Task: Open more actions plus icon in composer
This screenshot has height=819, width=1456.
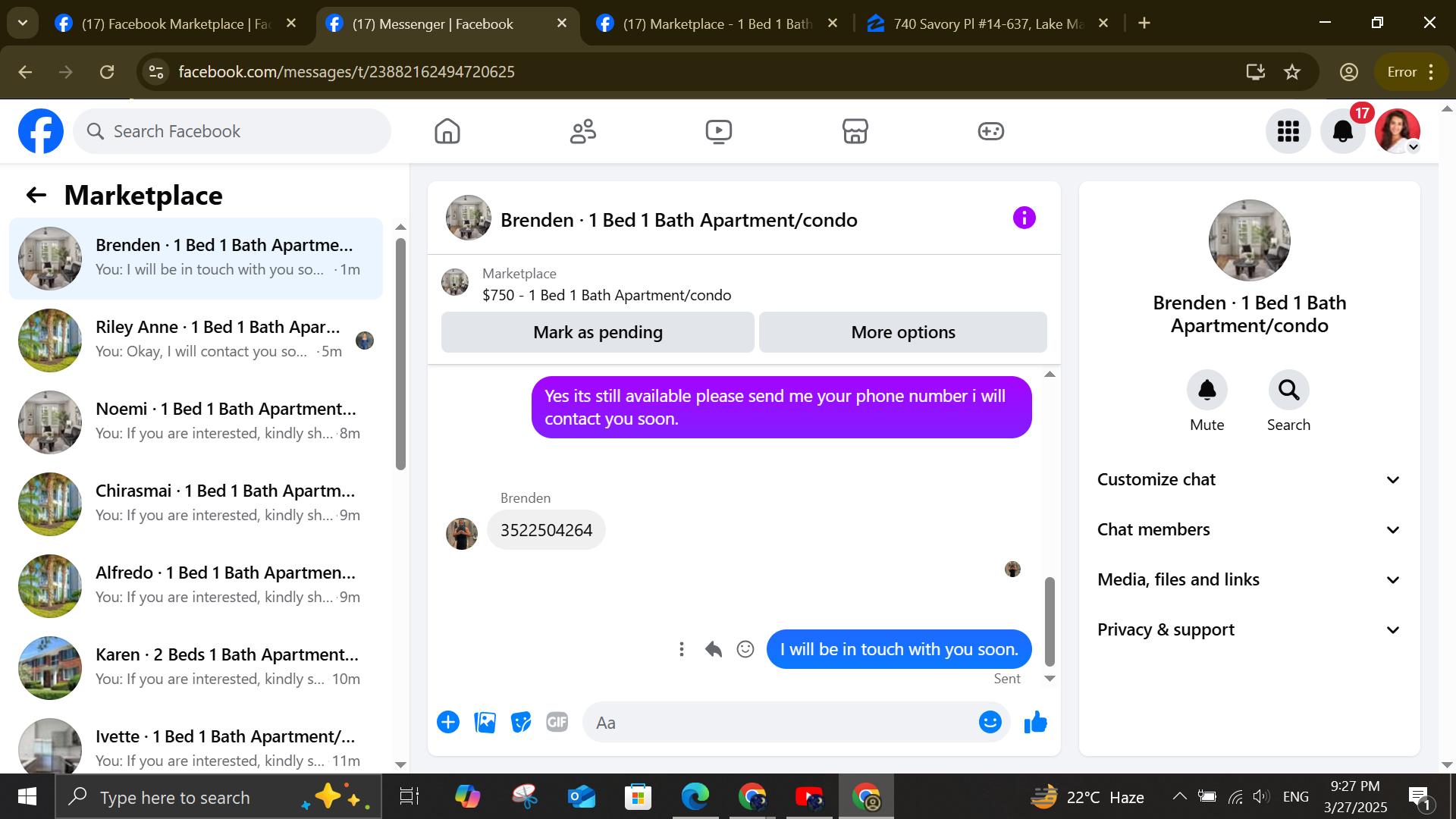Action: 448,722
